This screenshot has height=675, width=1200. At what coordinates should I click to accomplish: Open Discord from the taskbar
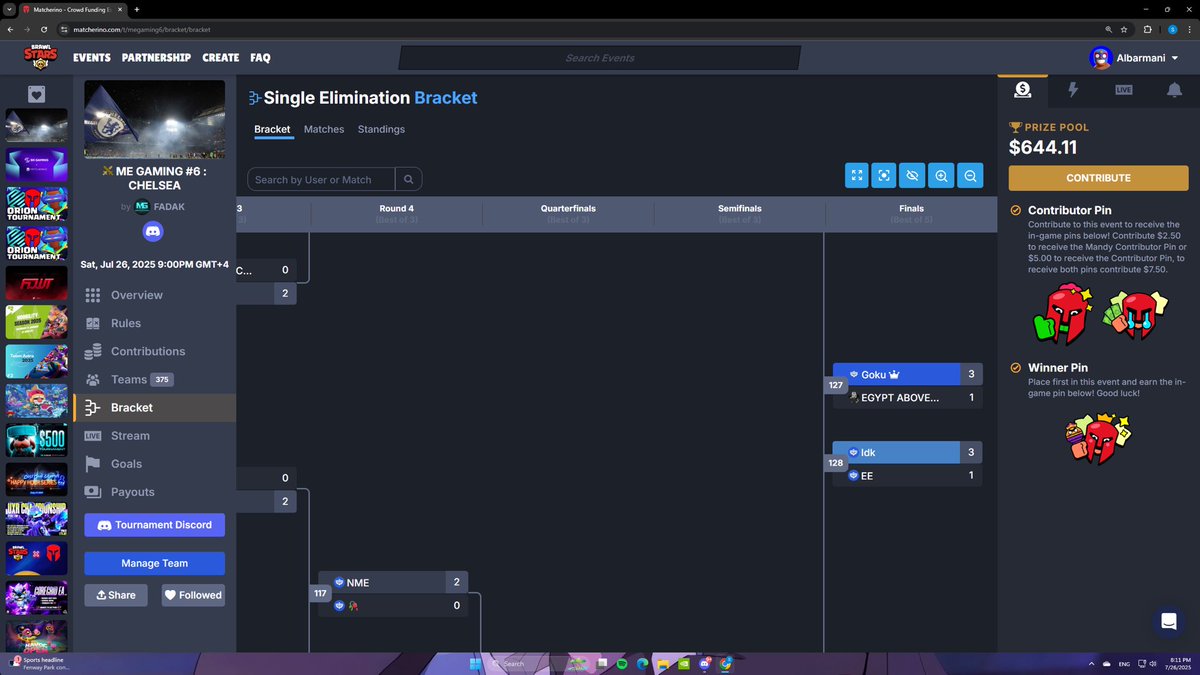(705, 663)
